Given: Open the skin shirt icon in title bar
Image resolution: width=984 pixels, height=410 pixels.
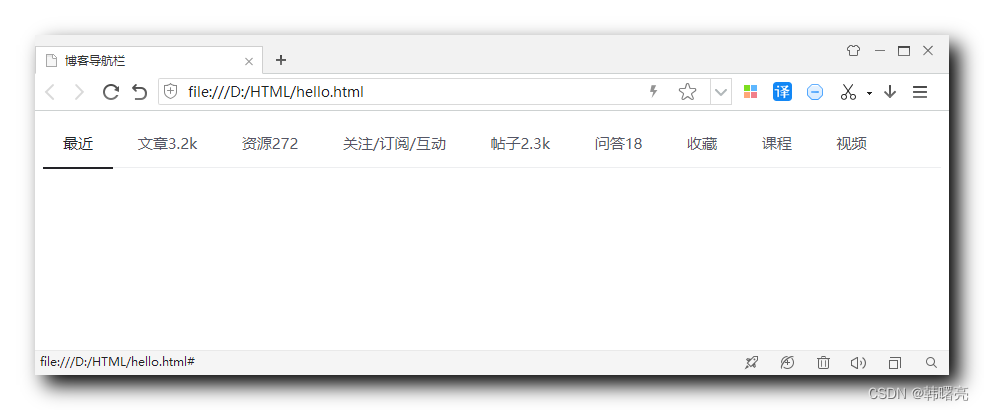Looking at the screenshot, I should point(853,51).
